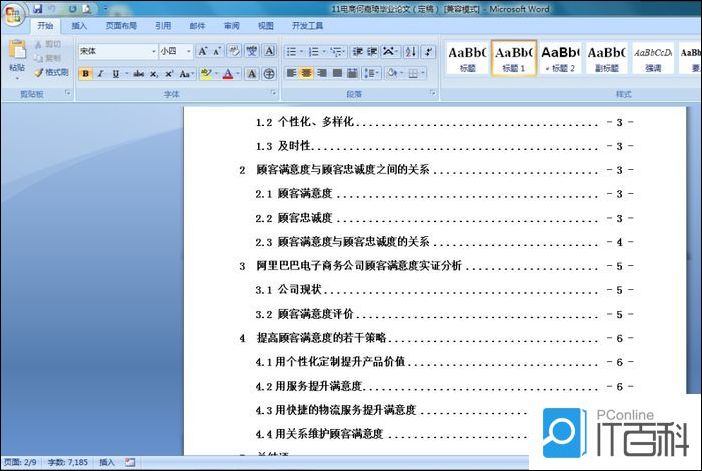
Task: Undo the last action
Action: [x=52, y=9]
